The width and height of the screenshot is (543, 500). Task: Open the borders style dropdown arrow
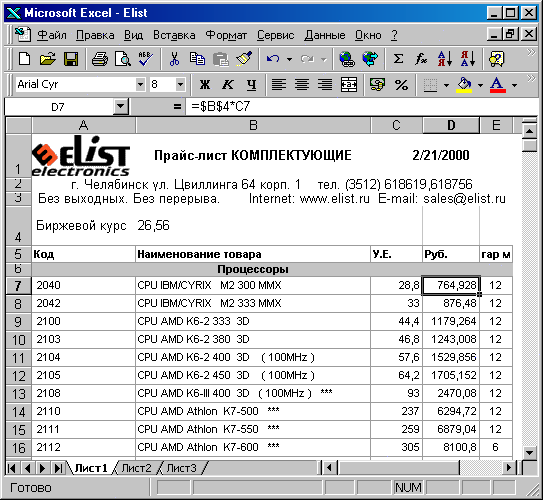click(x=446, y=84)
